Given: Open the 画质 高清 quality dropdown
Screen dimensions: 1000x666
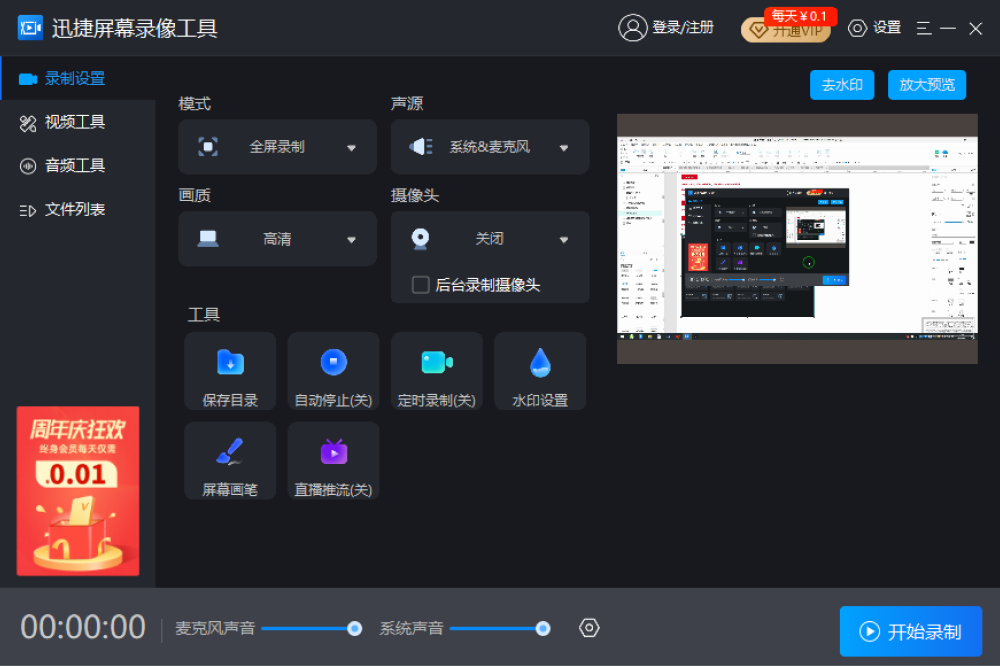Looking at the screenshot, I should [x=278, y=239].
